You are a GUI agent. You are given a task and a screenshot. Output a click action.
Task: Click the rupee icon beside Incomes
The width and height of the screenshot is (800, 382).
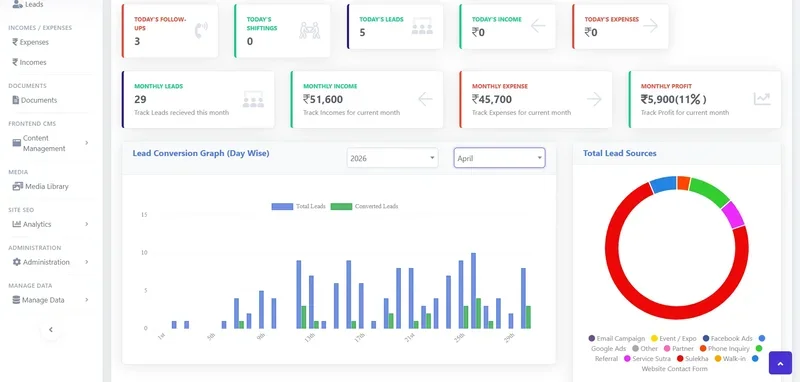15,62
